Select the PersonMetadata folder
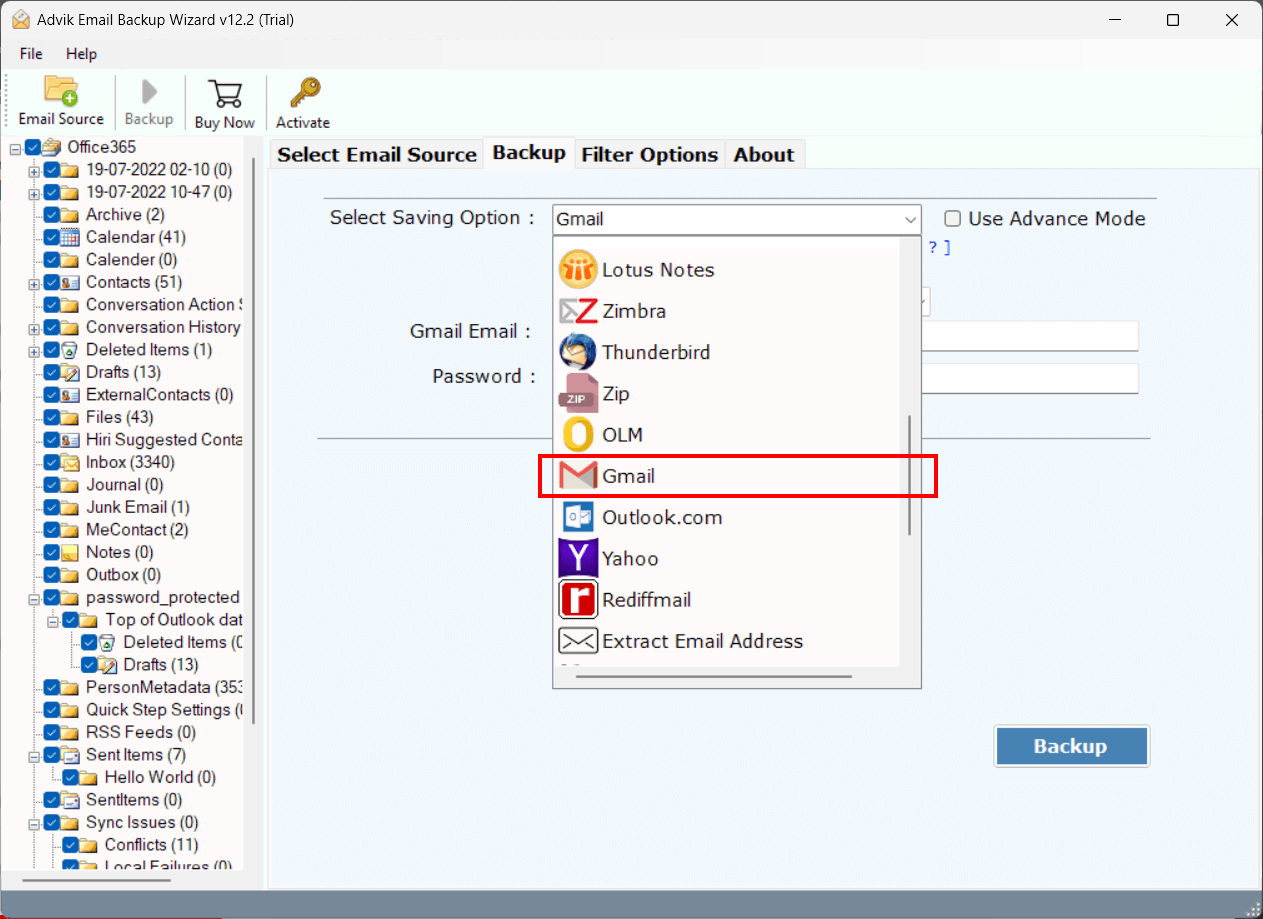This screenshot has width=1263, height=919. (x=164, y=687)
